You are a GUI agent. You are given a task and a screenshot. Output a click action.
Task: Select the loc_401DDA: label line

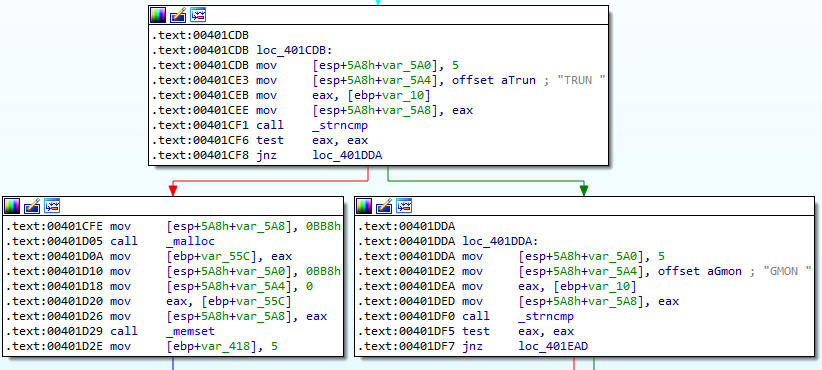(500, 241)
